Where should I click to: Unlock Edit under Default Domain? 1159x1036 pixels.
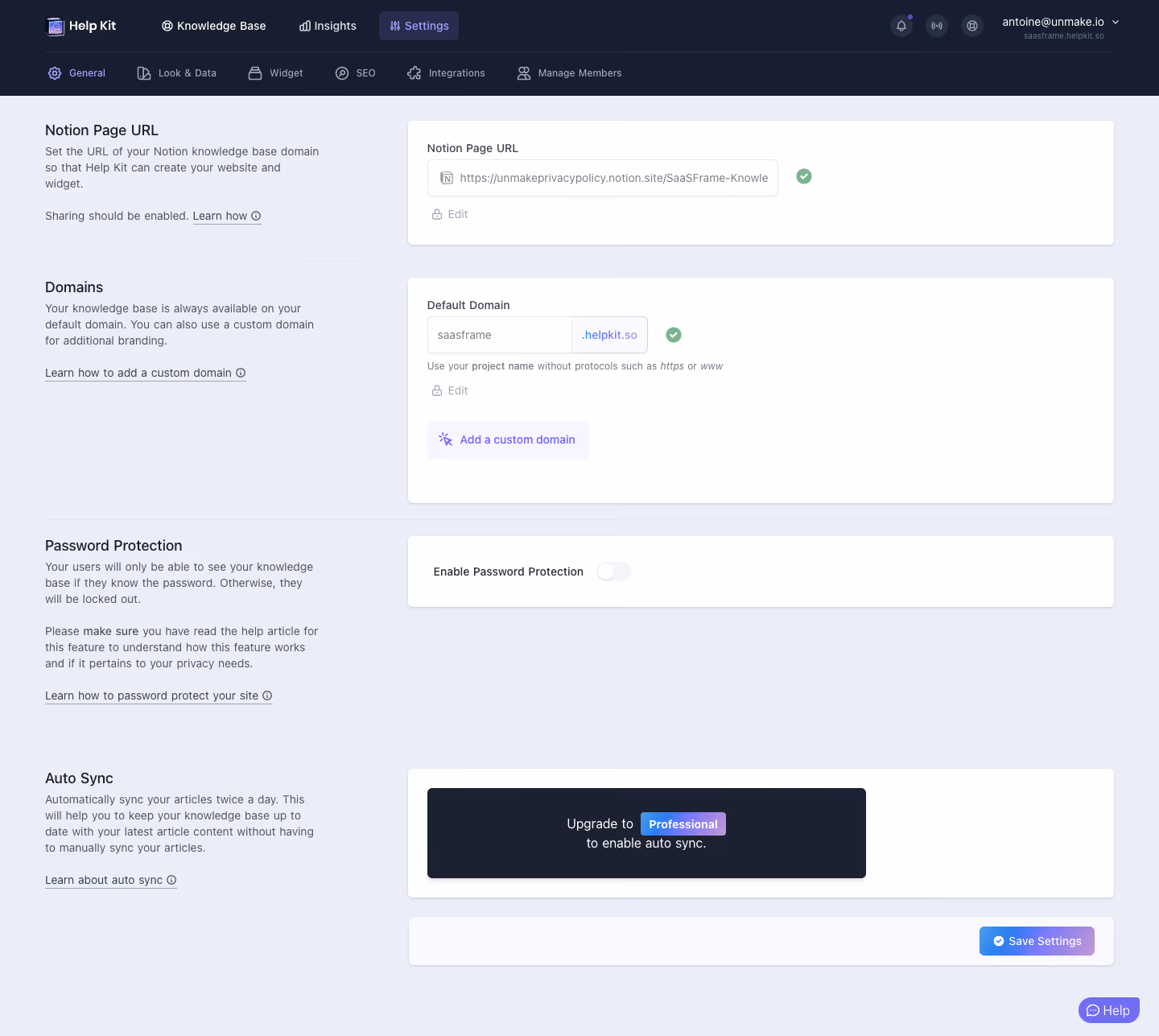(450, 390)
